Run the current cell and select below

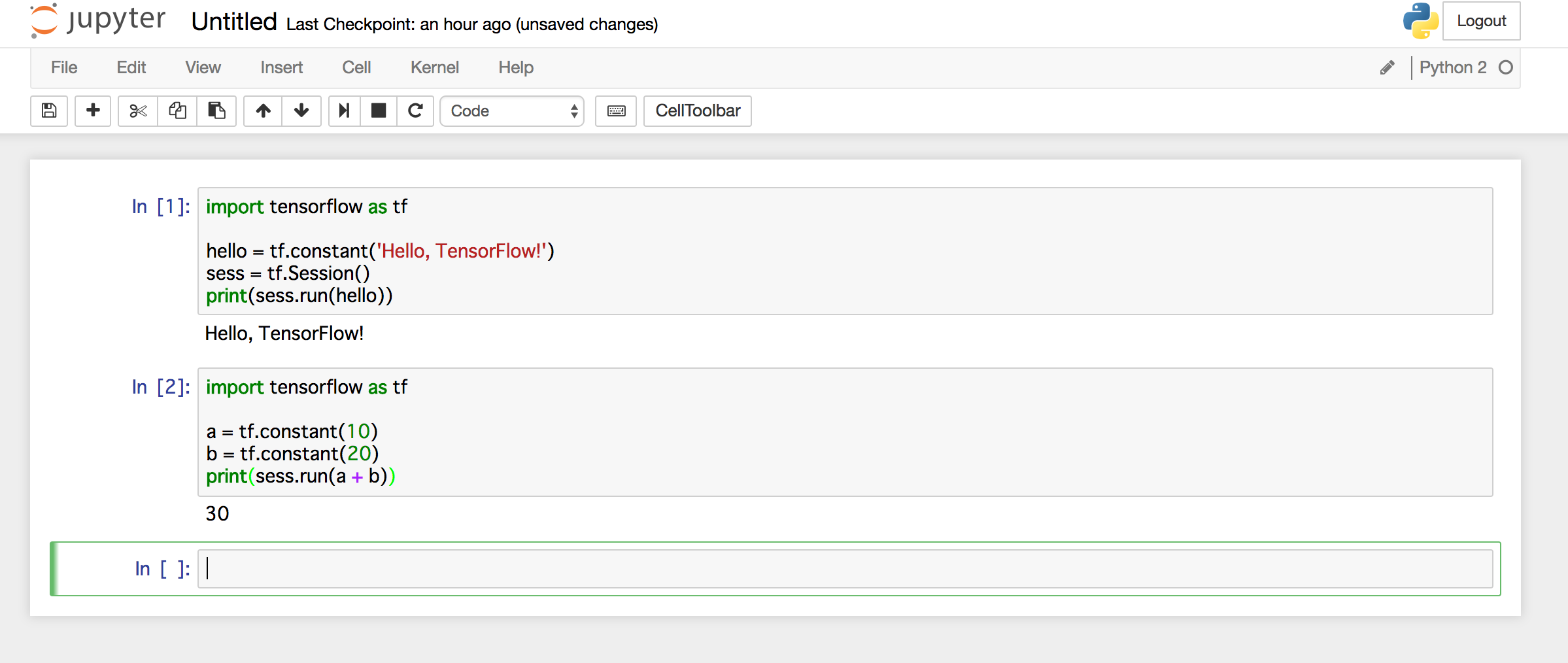(x=344, y=110)
